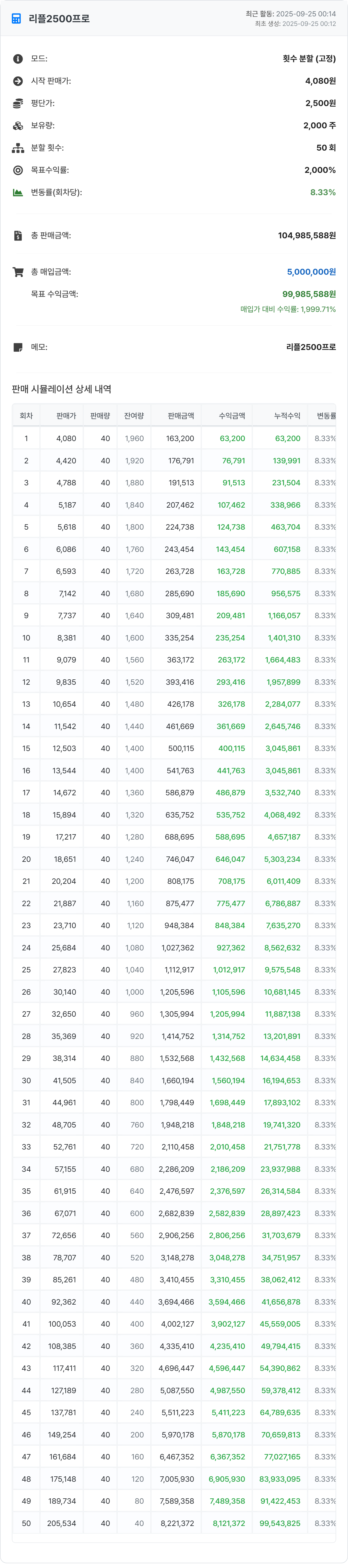The height and width of the screenshot is (1568, 348).
Task: Click the 회차 column header
Action: coord(26,416)
